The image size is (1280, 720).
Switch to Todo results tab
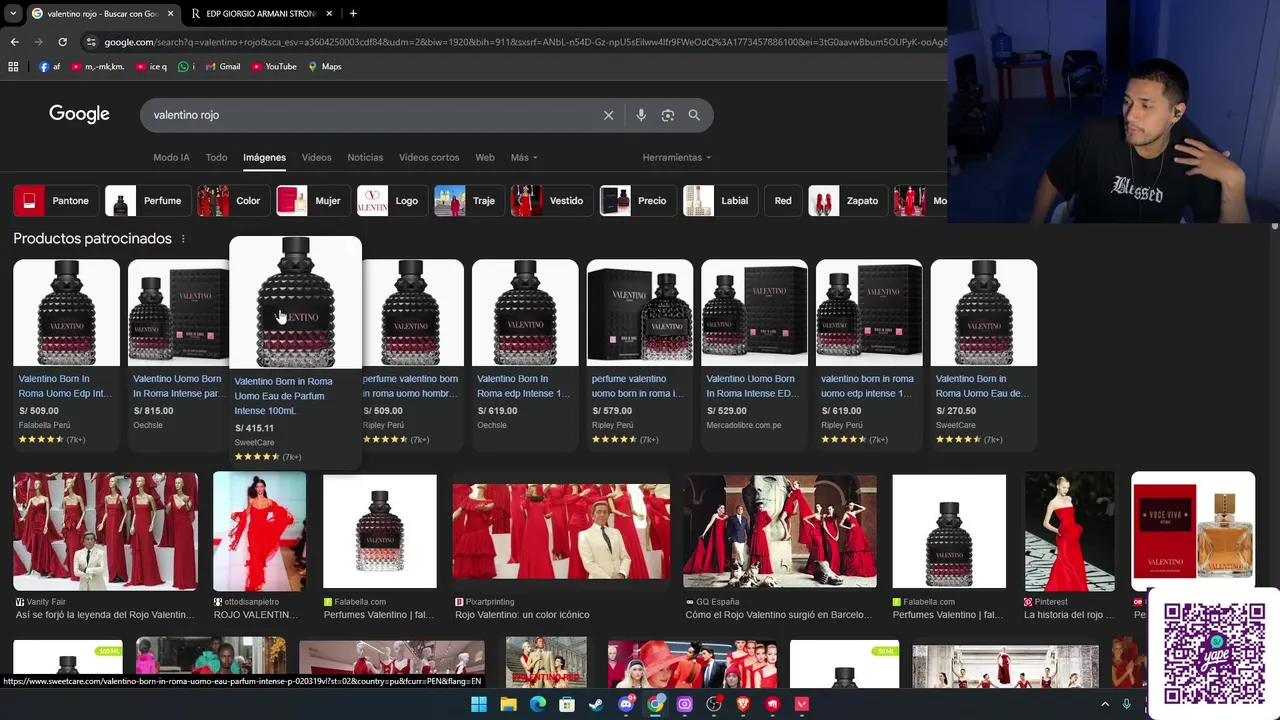pos(216,157)
